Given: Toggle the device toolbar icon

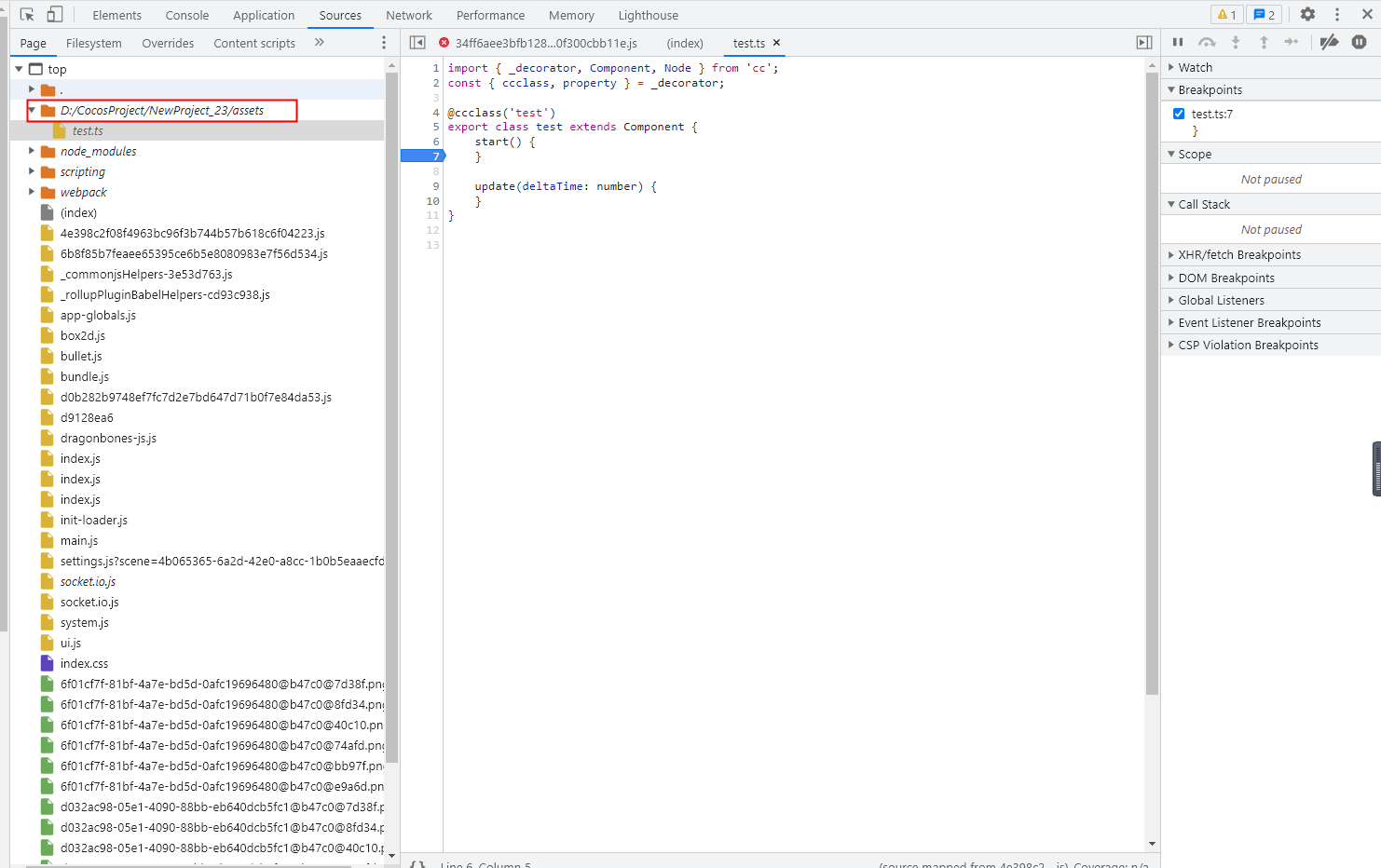Looking at the screenshot, I should [55, 15].
